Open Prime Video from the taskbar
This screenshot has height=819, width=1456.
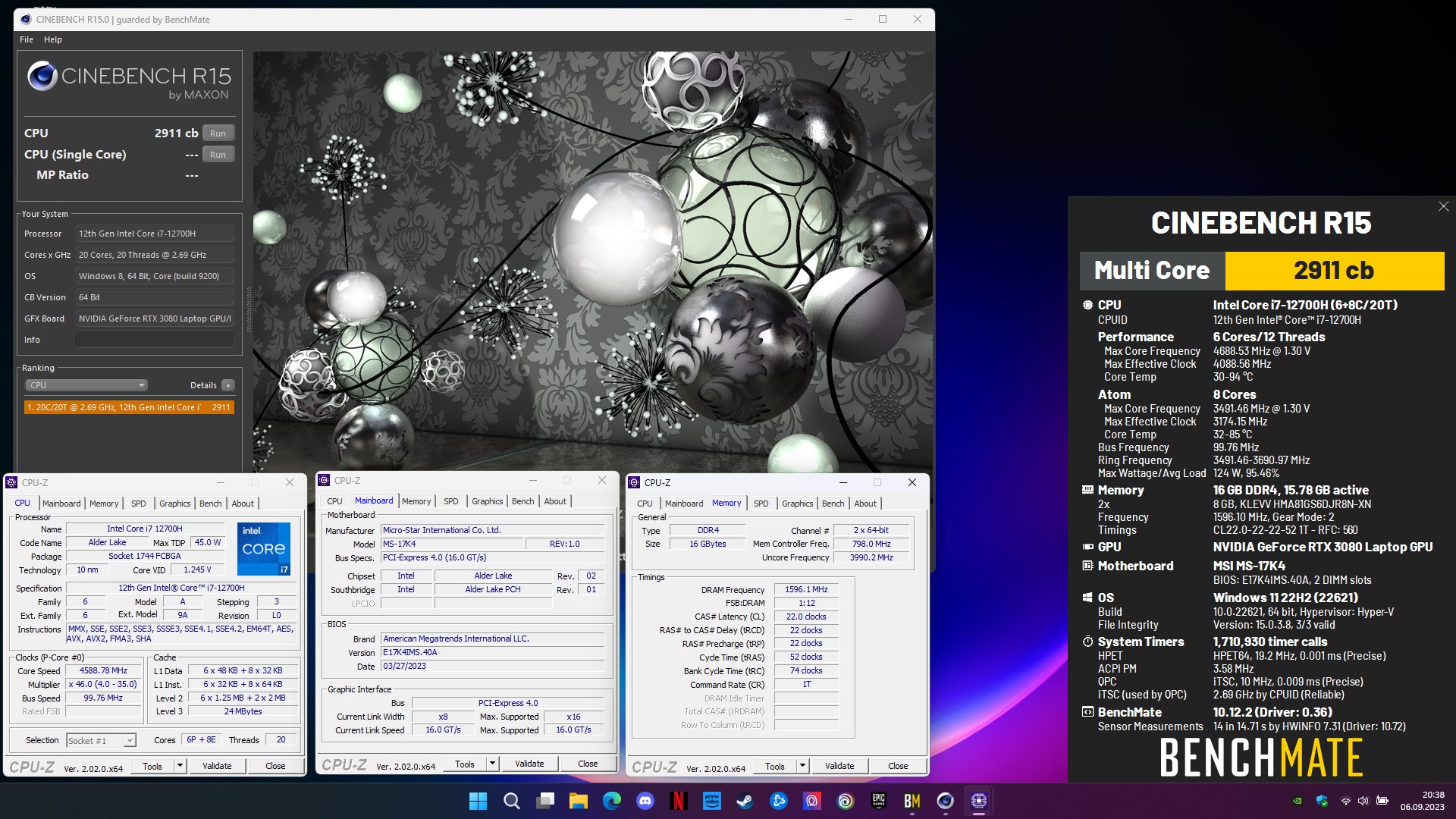point(711,801)
